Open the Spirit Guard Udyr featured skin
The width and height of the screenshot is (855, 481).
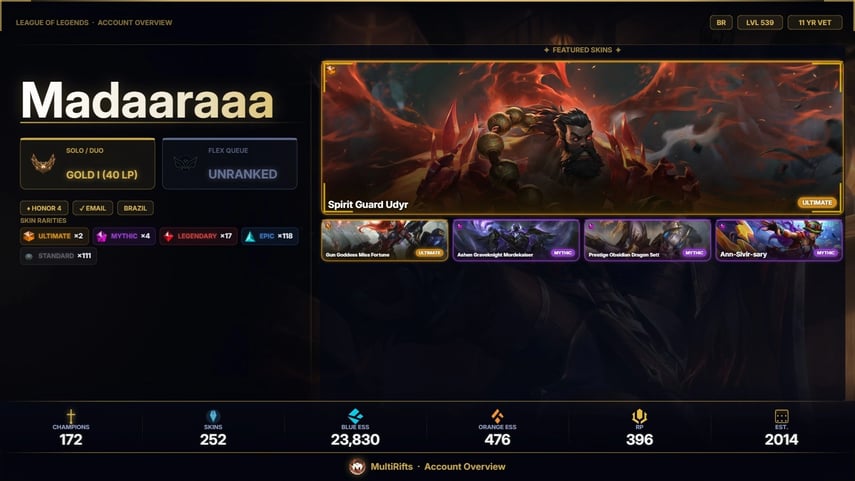582,137
